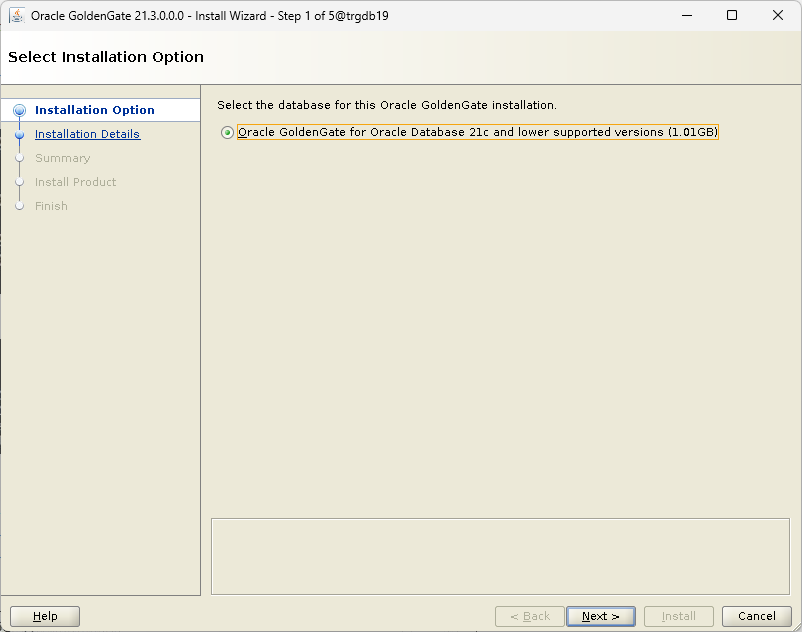Click the Installation Details step bullet icon
802x632 pixels.
[x=19, y=134]
